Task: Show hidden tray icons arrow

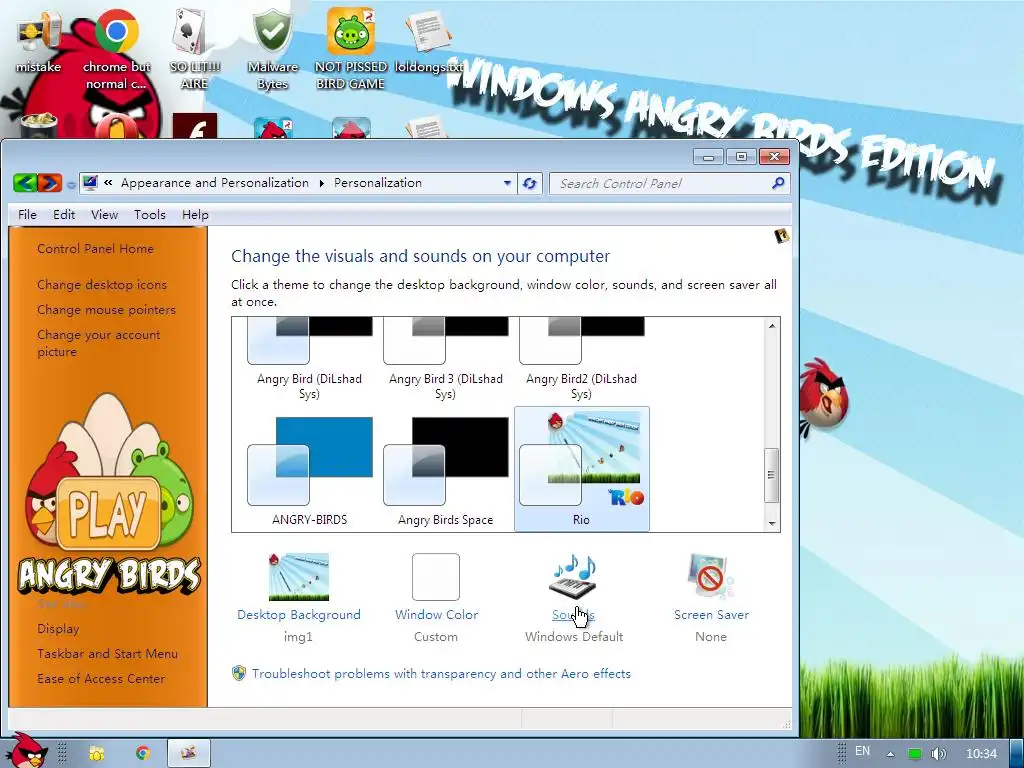Action: click(889, 754)
